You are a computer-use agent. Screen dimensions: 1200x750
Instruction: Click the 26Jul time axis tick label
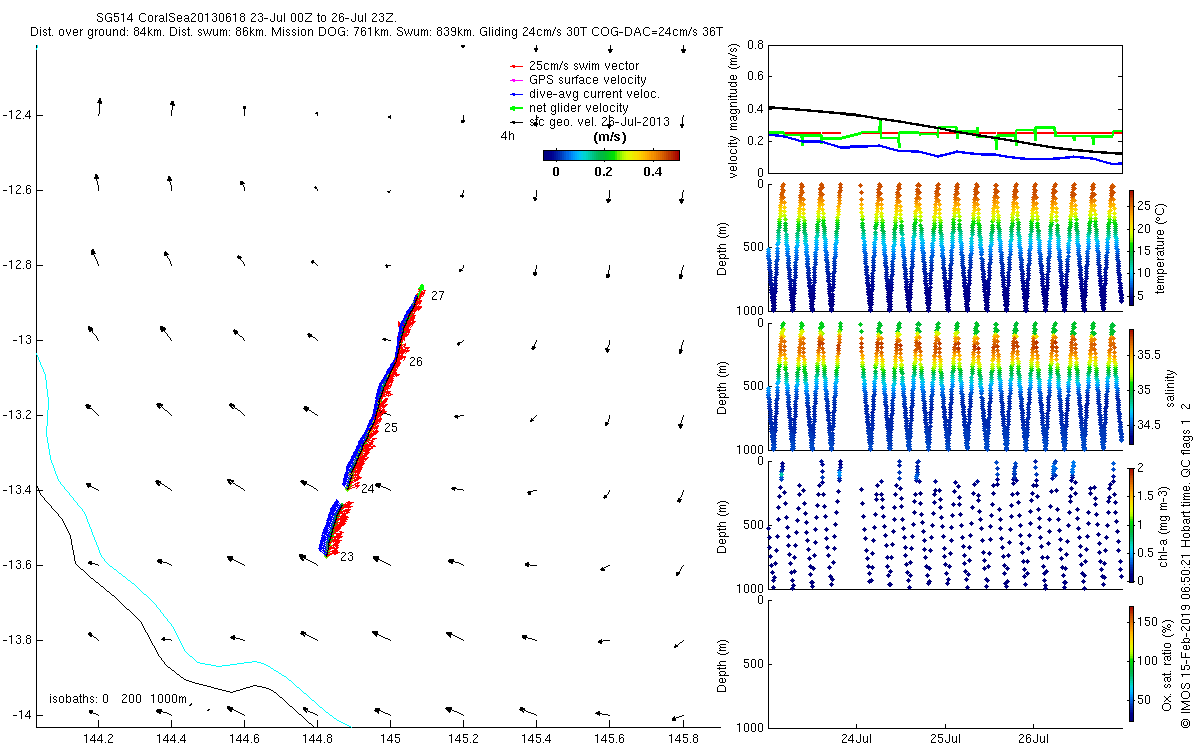1033,740
